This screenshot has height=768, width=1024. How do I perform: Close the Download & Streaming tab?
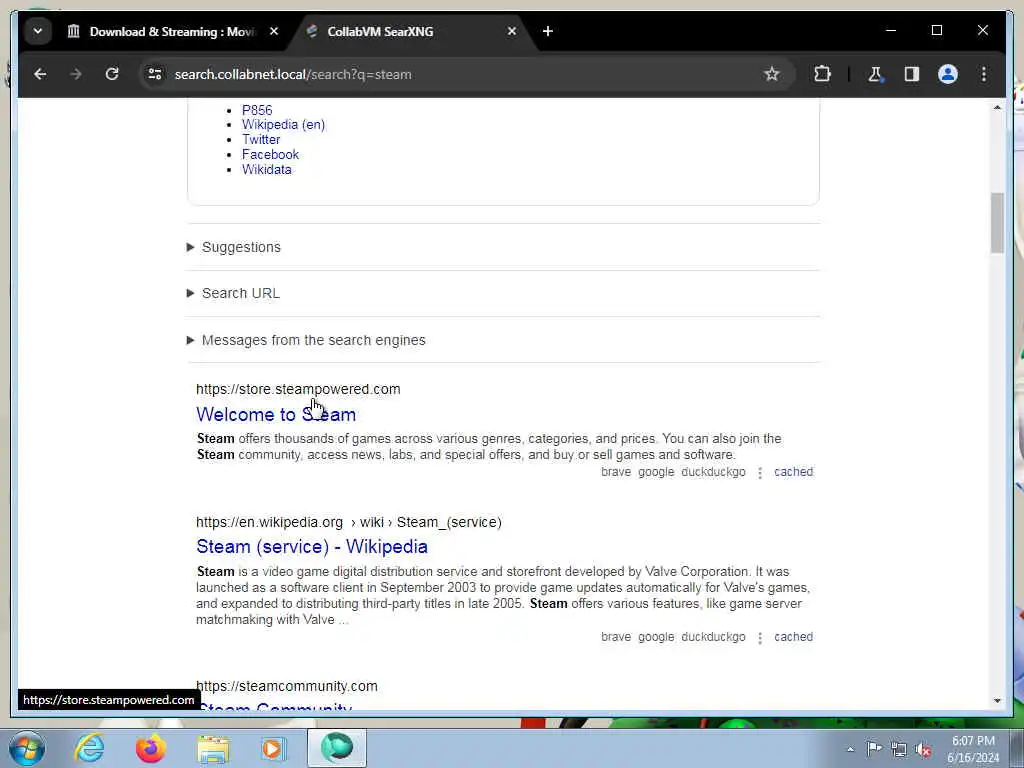click(x=274, y=31)
